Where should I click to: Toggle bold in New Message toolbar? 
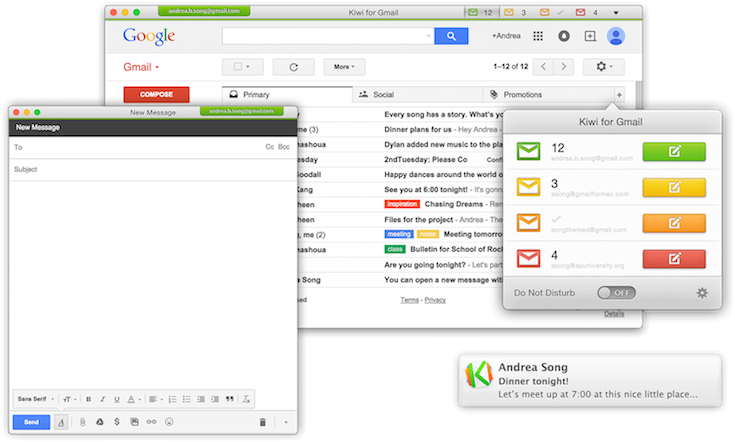tap(88, 399)
